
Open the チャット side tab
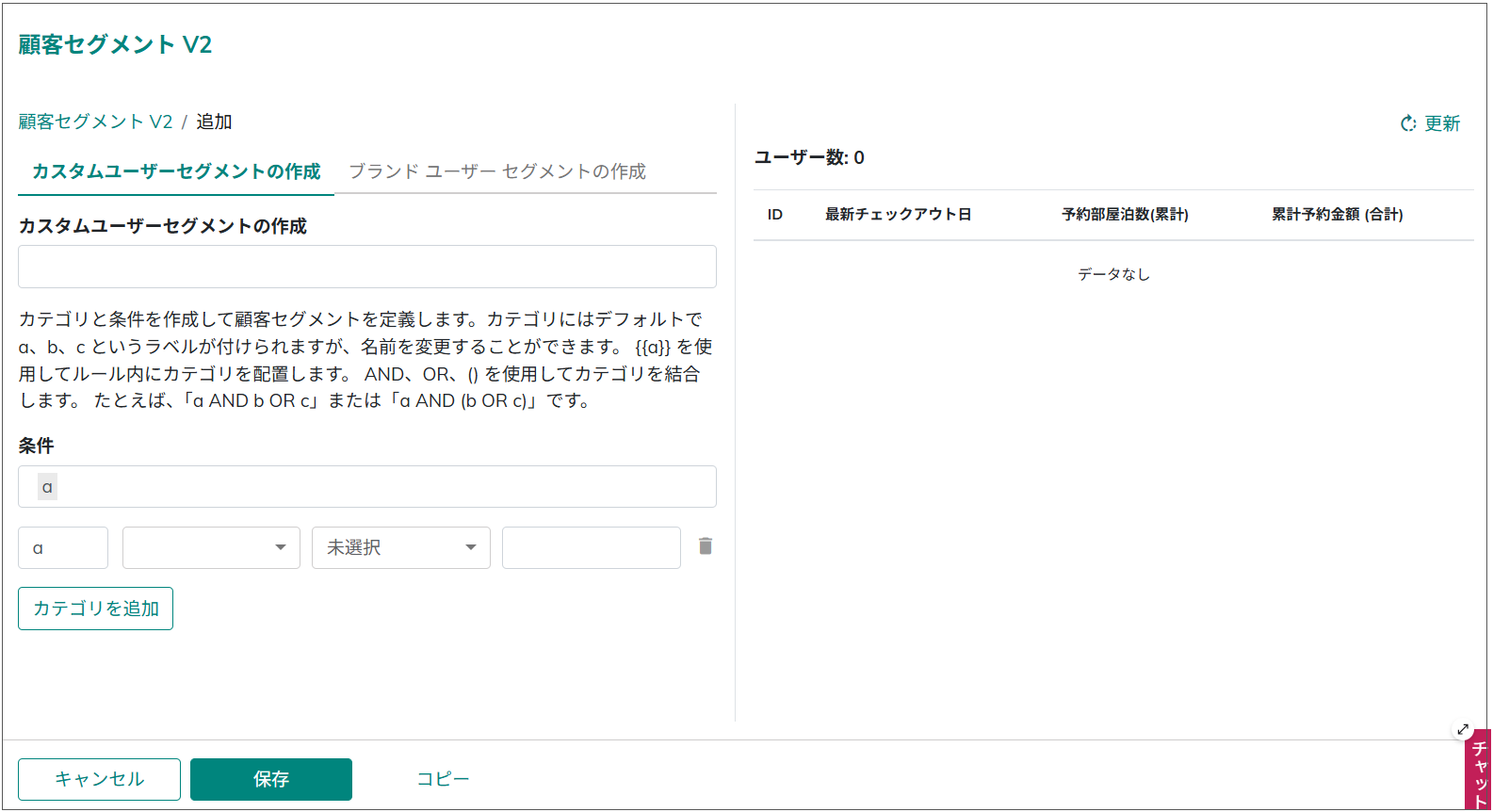tap(1480, 771)
